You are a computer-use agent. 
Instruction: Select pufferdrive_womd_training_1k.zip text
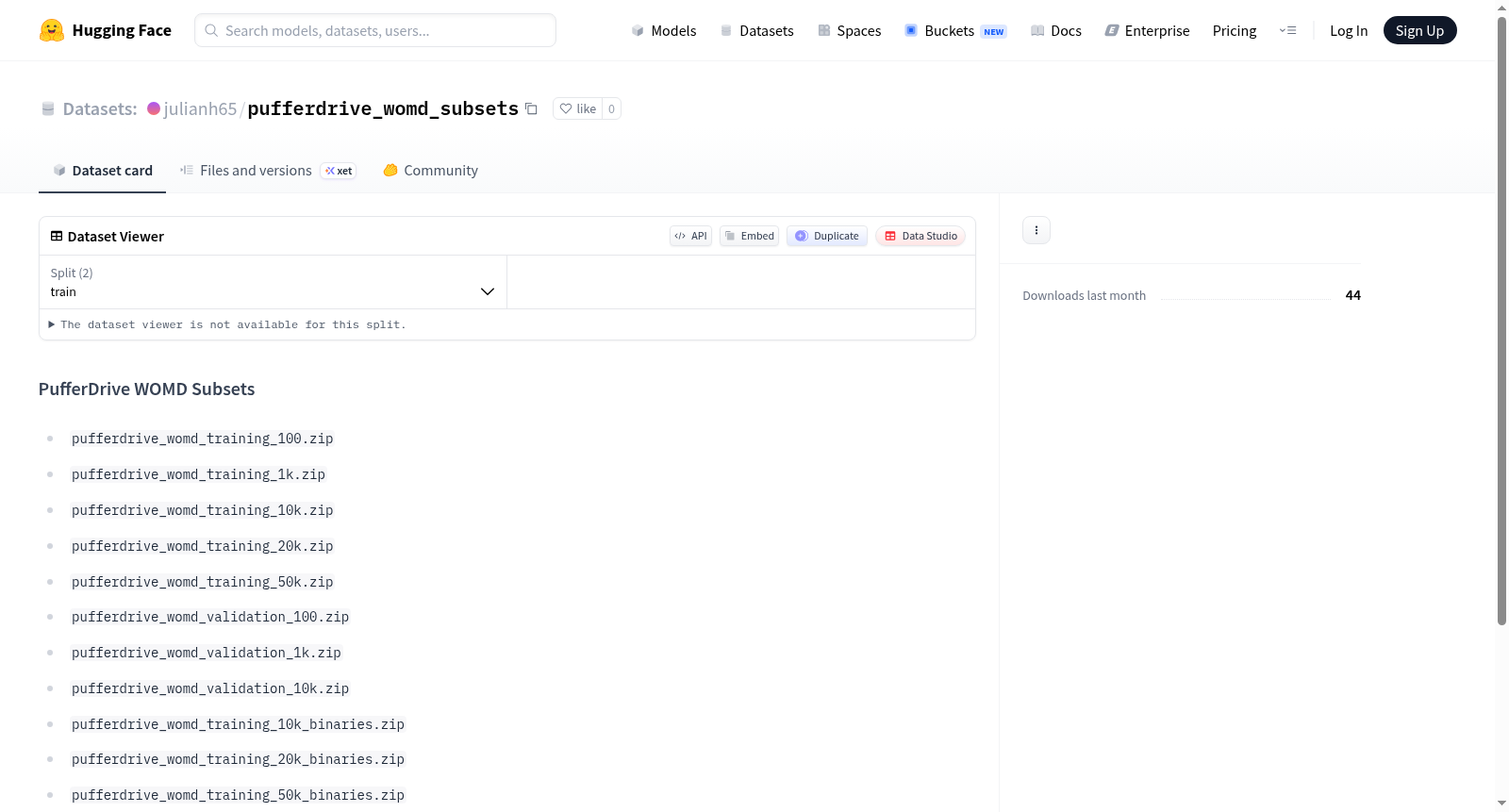coord(198,474)
